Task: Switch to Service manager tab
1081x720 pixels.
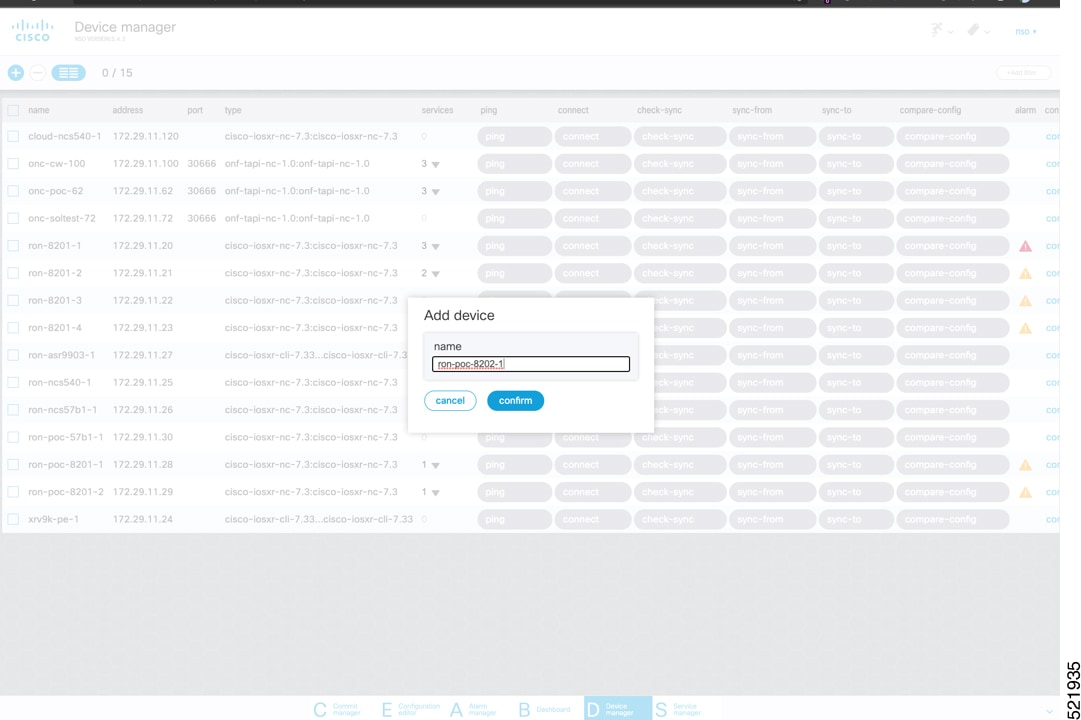Action: pyautogui.click(x=678, y=709)
